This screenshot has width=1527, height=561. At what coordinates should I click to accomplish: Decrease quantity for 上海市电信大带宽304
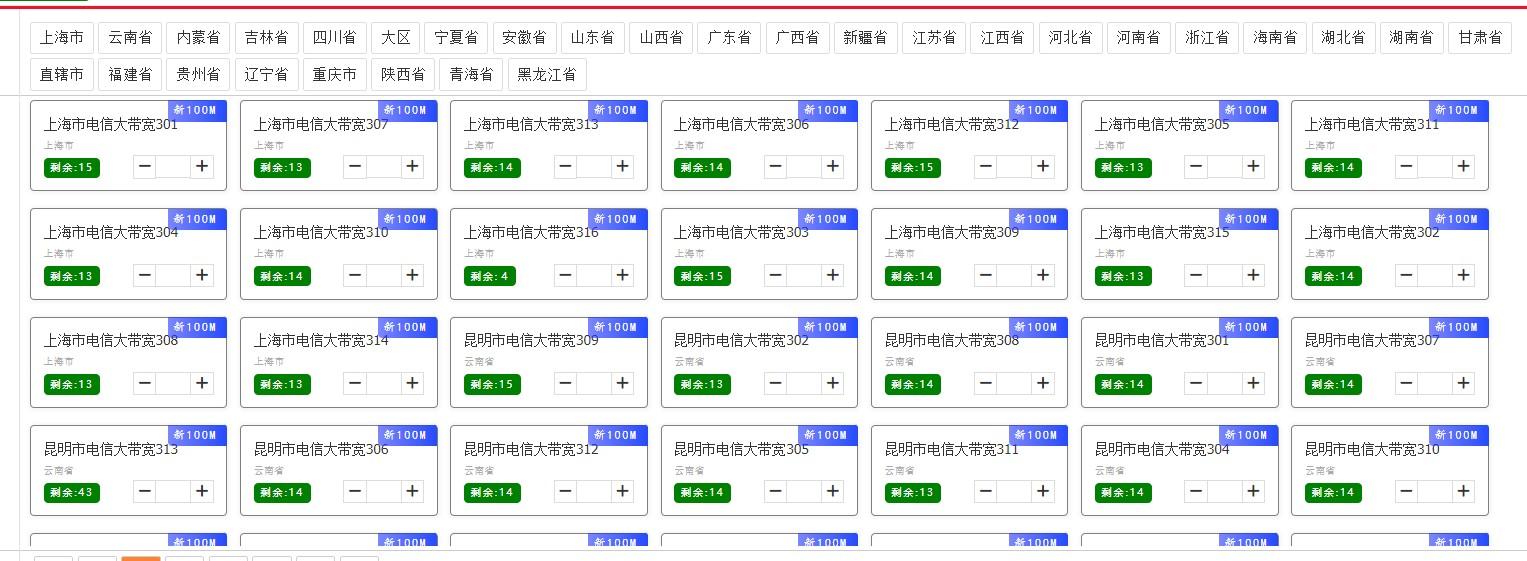(x=145, y=275)
